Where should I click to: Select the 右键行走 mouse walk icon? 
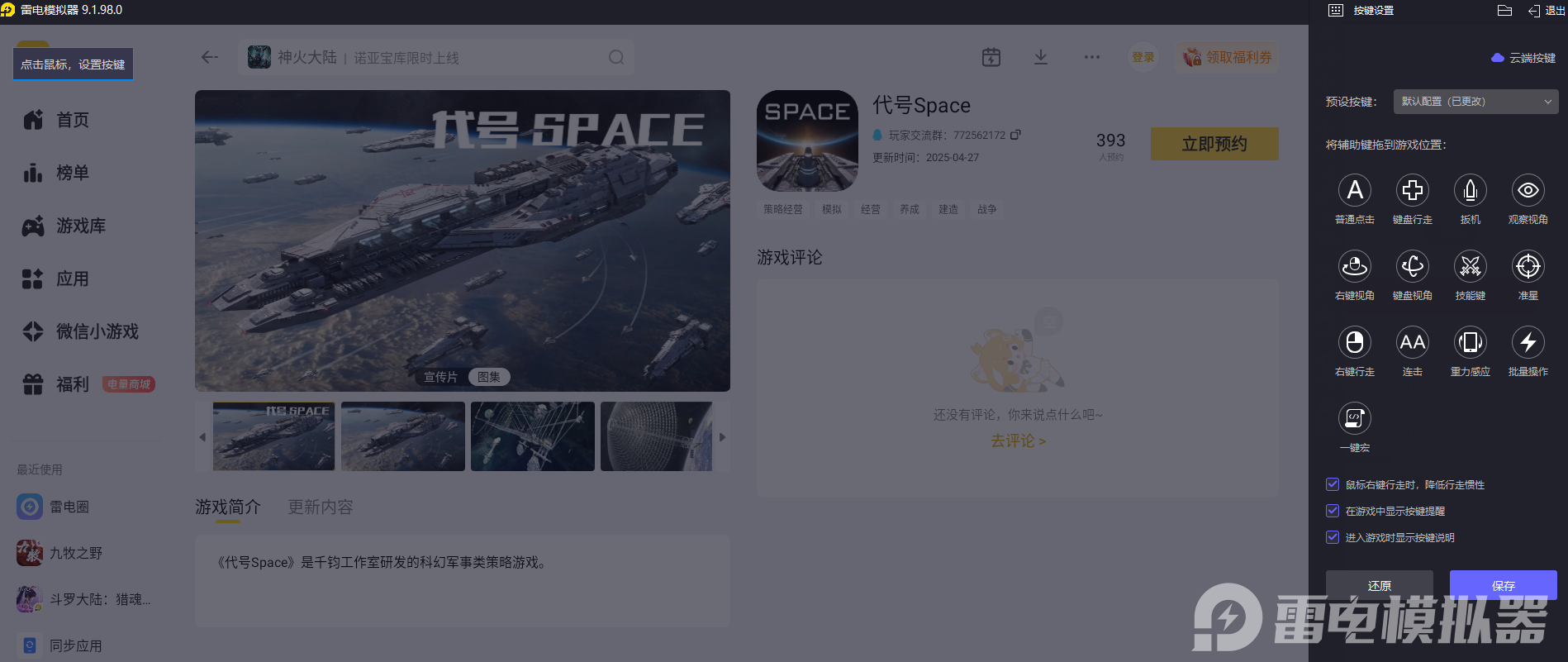tap(1355, 343)
